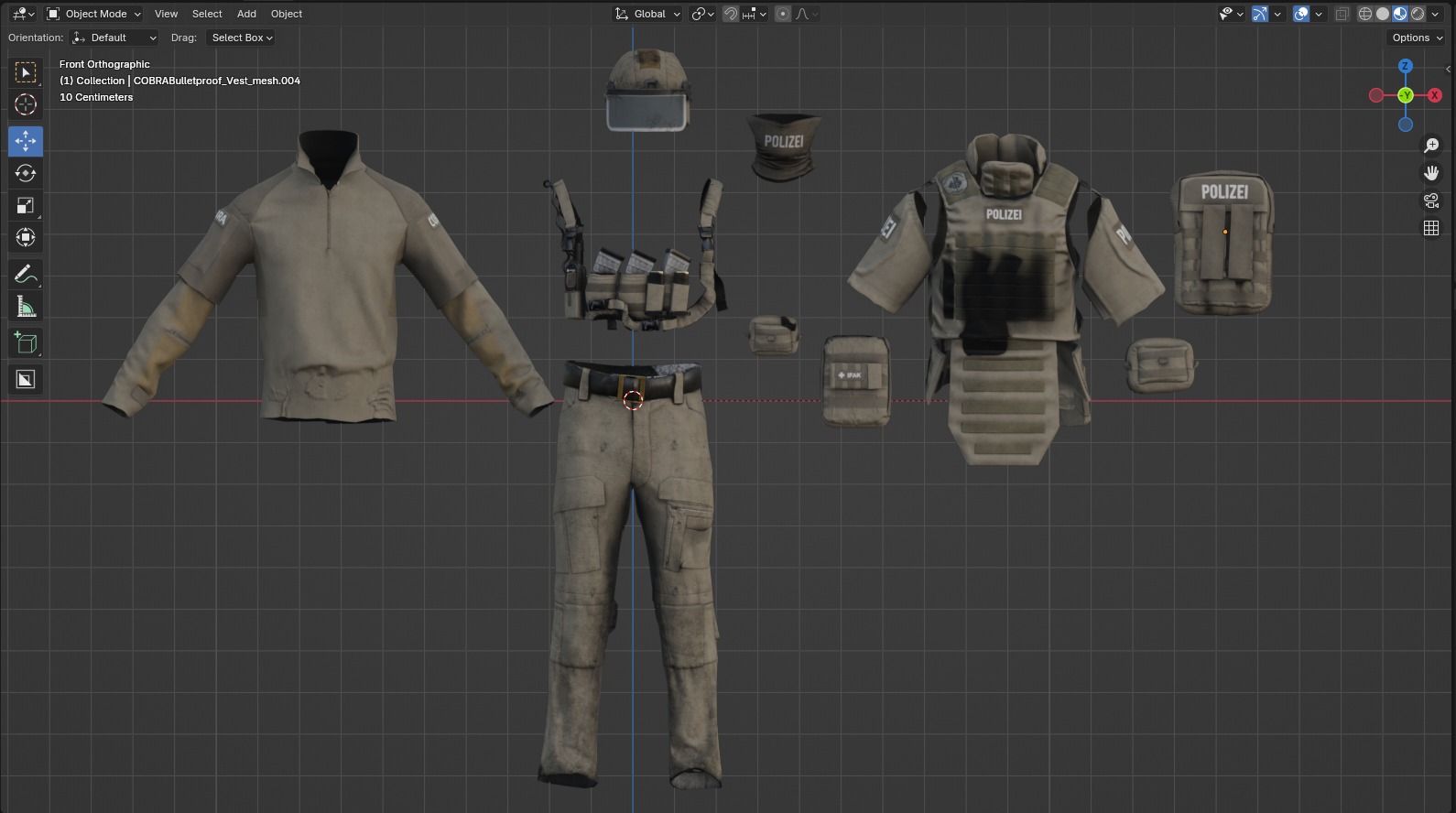
Task: Toggle viewport overlays
Action: [x=1301, y=14]
